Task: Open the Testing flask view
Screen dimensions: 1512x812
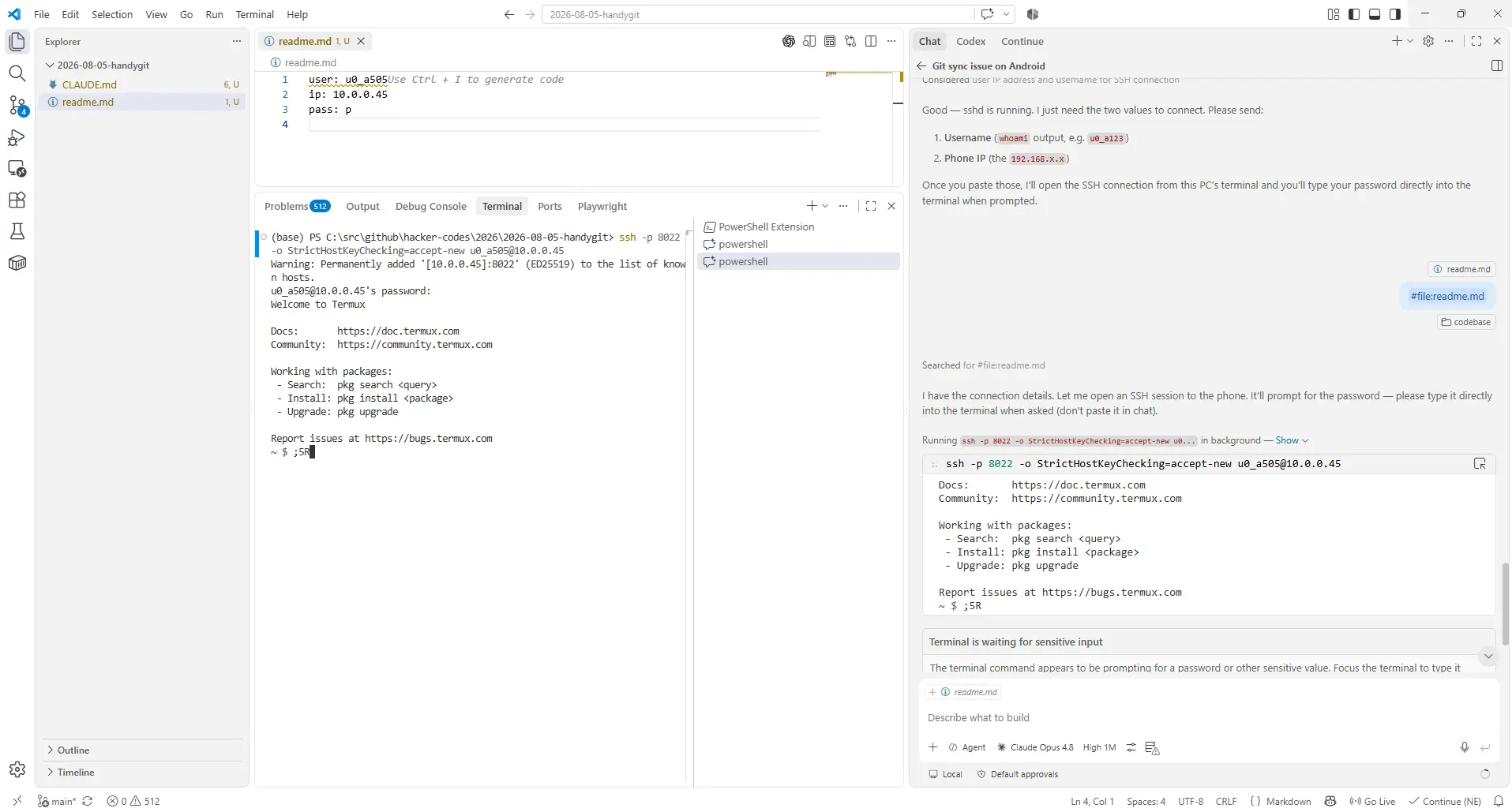Action: [17, 231]
